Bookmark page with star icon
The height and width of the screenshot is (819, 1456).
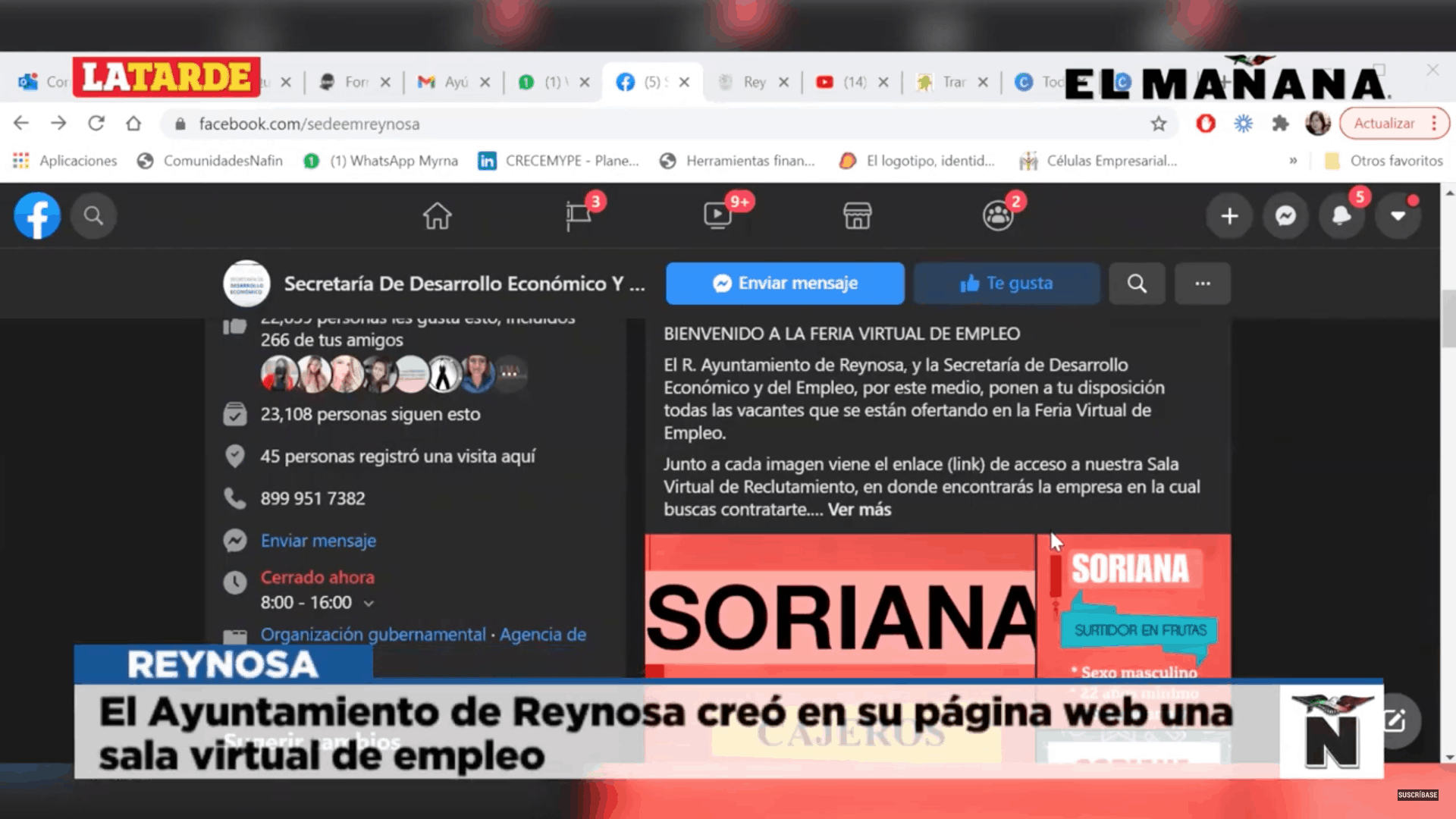(x=1158, y=124)
